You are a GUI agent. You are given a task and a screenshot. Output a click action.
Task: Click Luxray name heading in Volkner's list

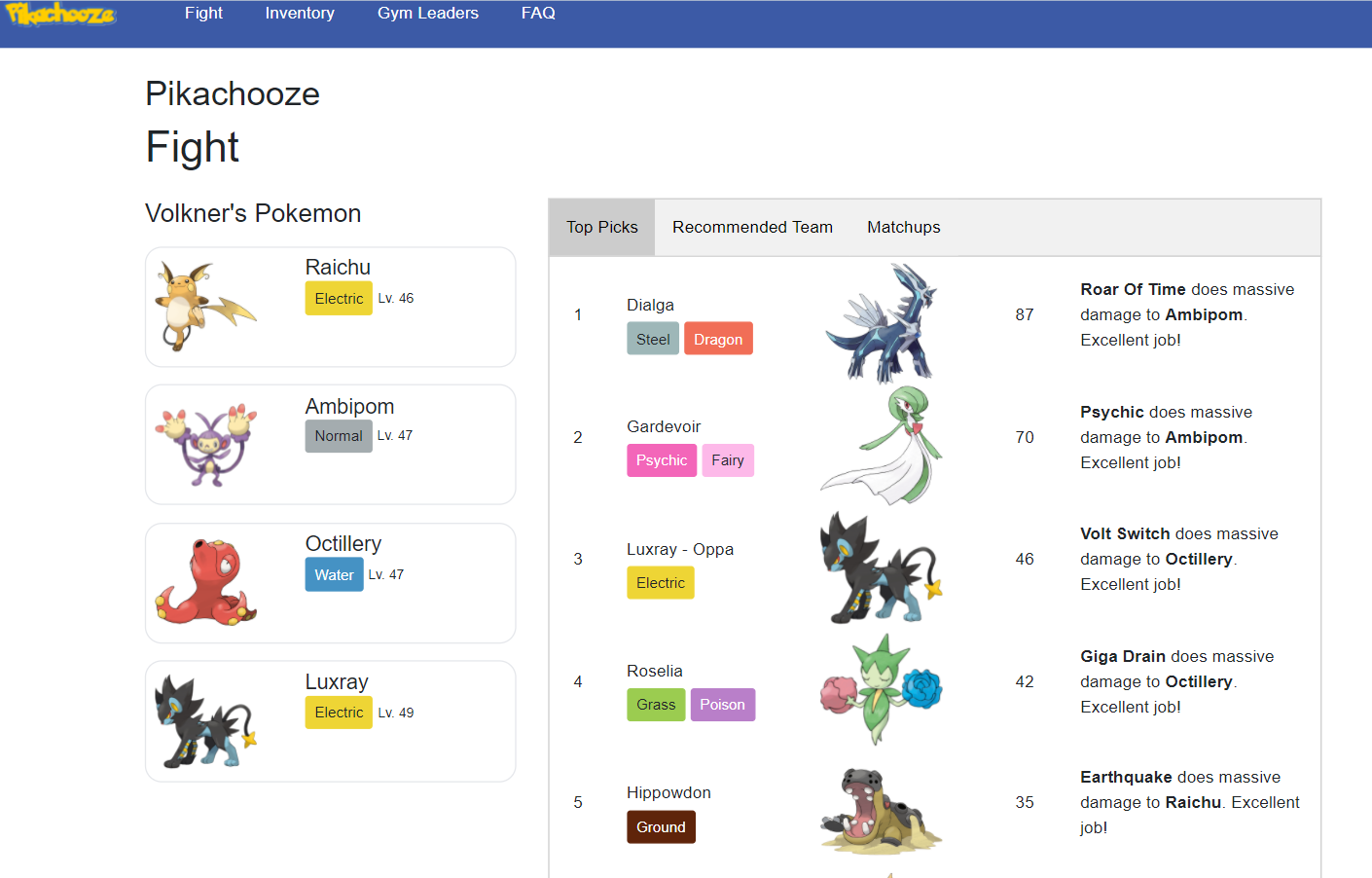point(337,682)
